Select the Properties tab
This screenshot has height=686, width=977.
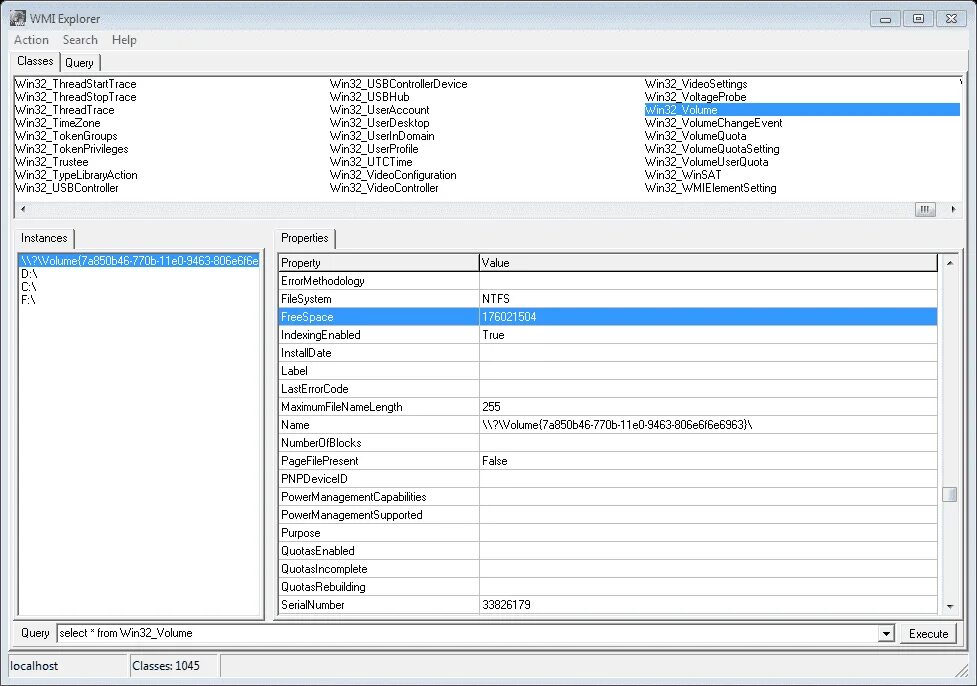pos(304,238)
